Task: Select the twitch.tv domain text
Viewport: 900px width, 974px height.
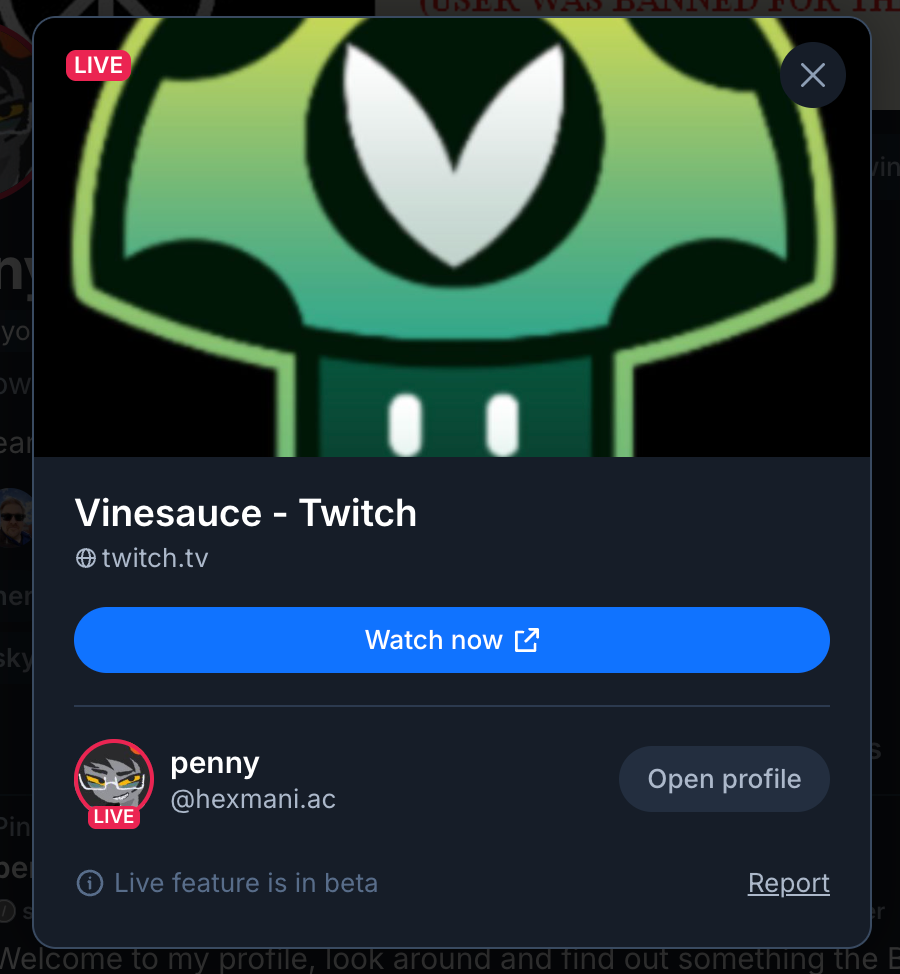Action: [x=155, y=558]
